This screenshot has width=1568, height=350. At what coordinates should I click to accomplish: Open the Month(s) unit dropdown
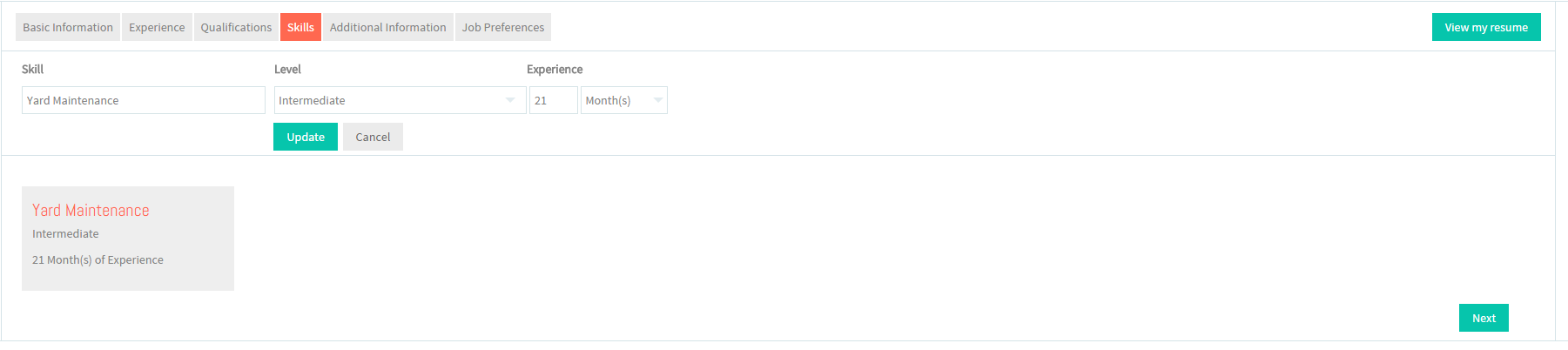[624, 100]
